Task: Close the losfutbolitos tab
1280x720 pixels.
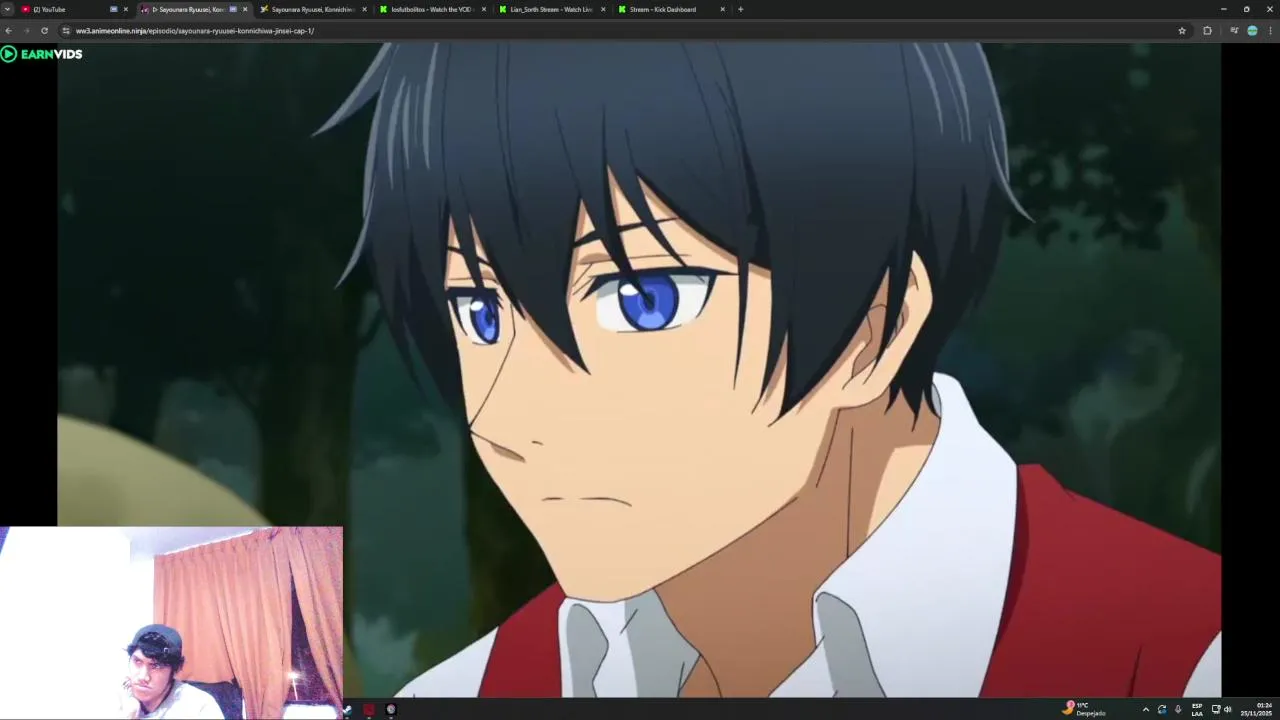Action: pyautogui.click(x=484, y=9)
